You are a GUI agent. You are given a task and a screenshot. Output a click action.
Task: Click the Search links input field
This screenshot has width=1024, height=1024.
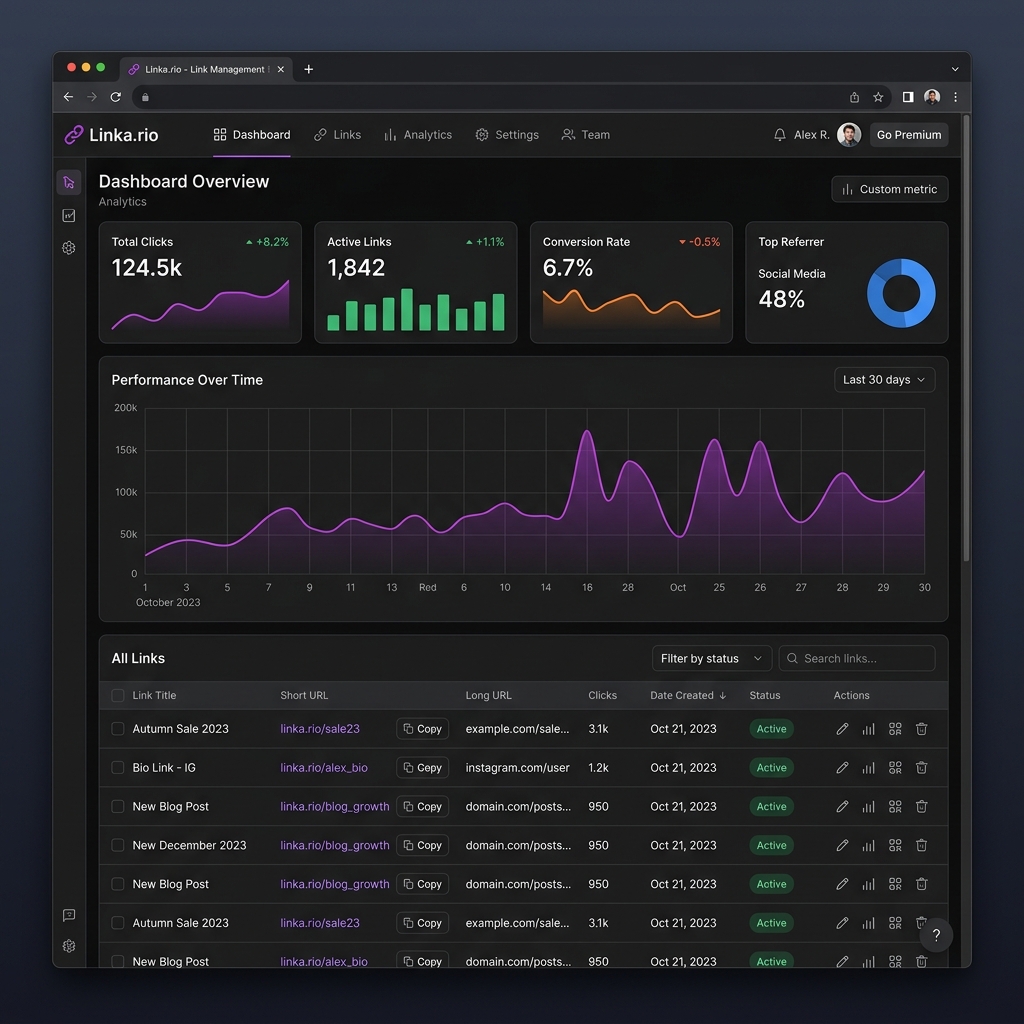[856, 658]
